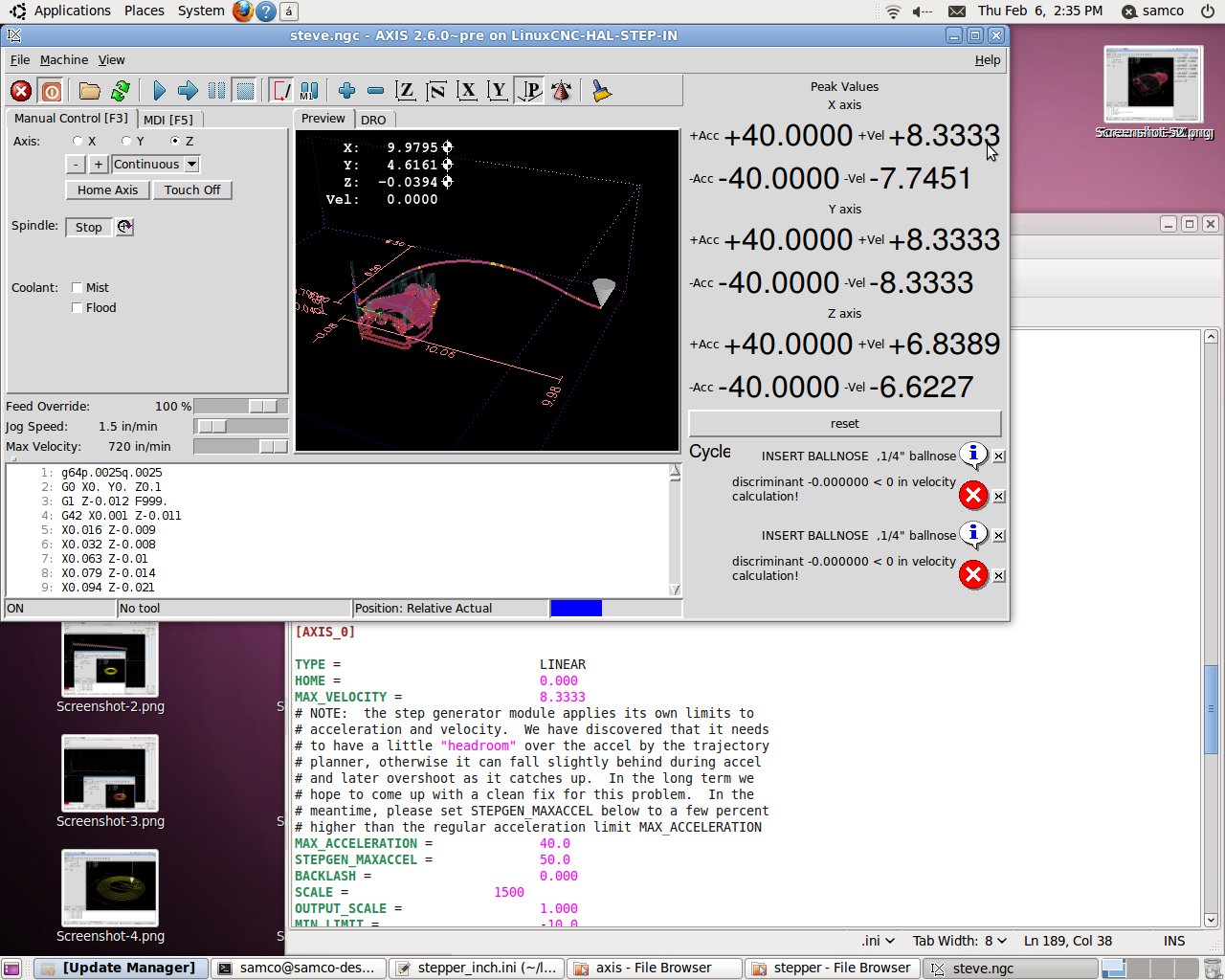Click the Home Axis button

107,189
